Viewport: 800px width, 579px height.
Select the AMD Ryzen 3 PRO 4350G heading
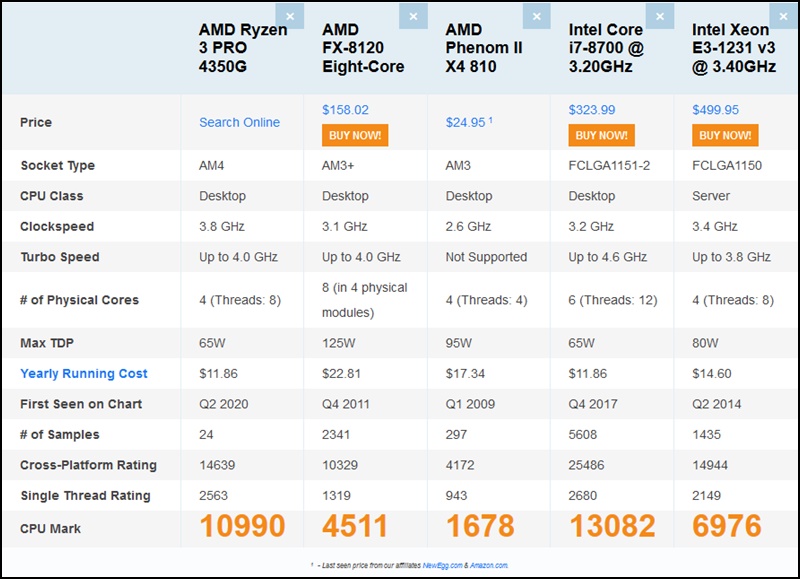coord(243,48)
